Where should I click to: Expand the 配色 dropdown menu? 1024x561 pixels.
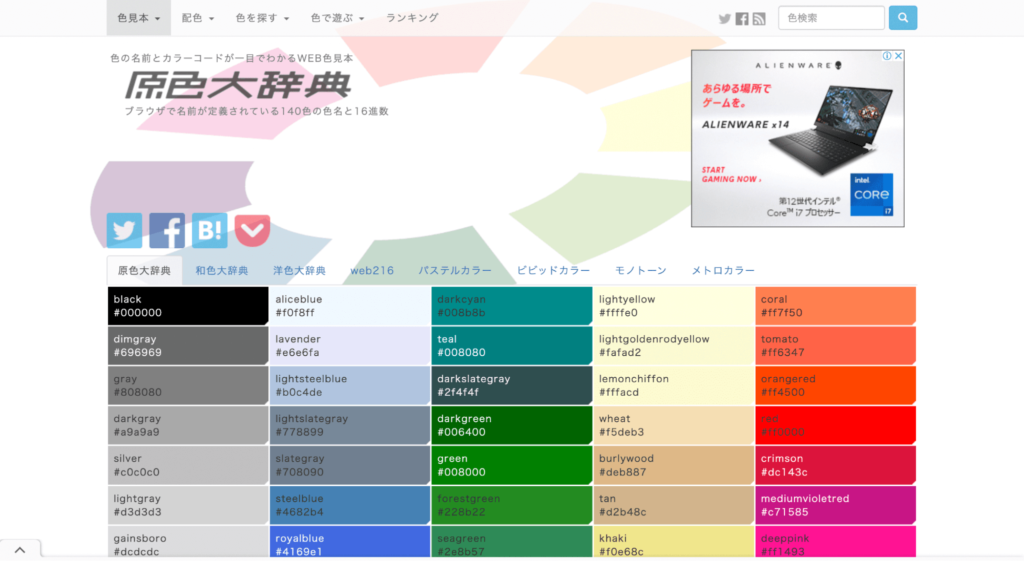198,18
